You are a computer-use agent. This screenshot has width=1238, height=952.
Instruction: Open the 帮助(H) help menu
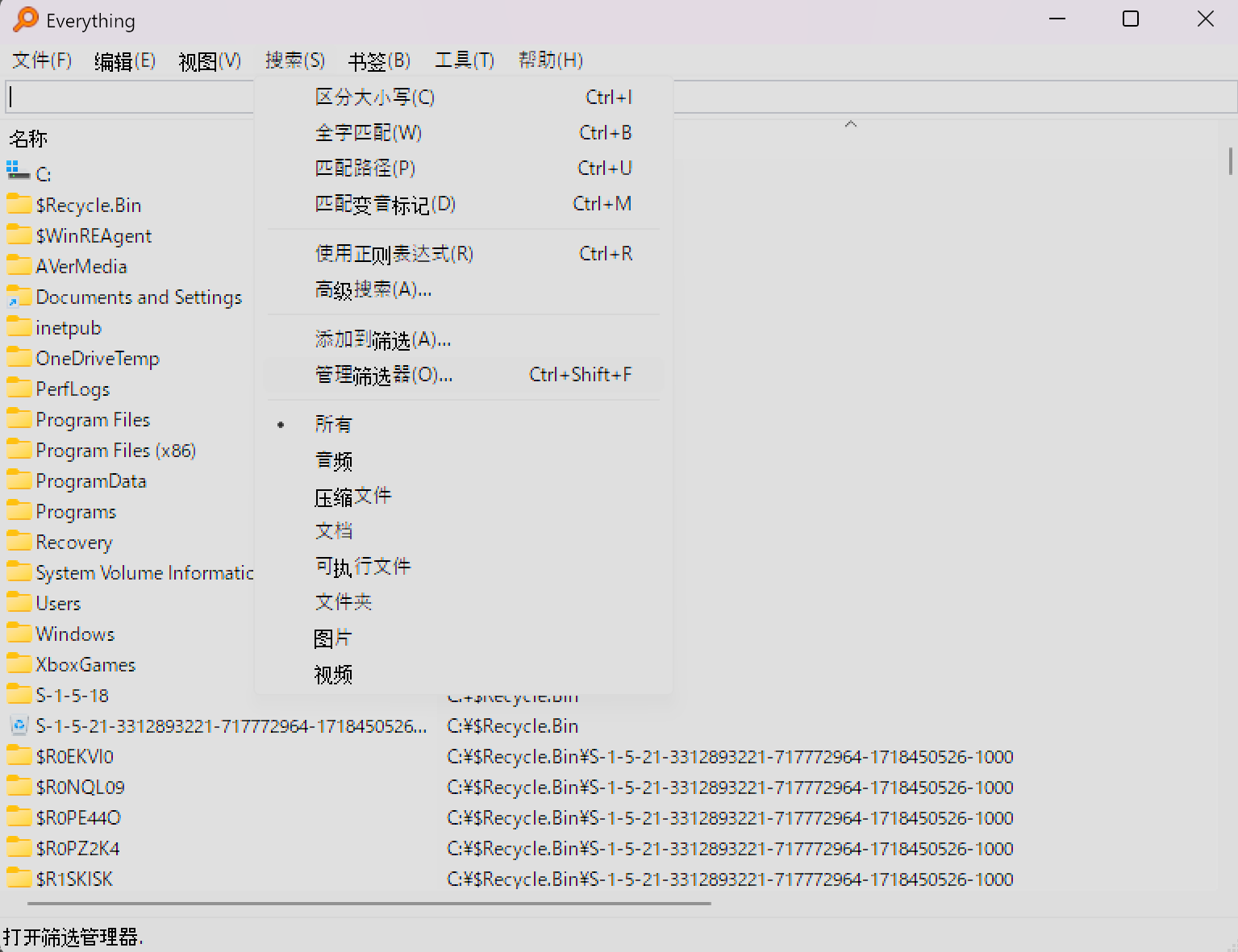pos(551,60)
